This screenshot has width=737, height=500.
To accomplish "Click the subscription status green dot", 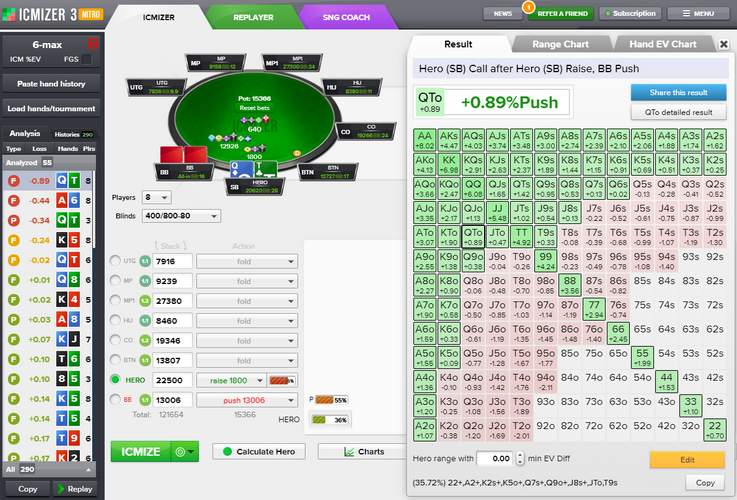I will (608, 14).
